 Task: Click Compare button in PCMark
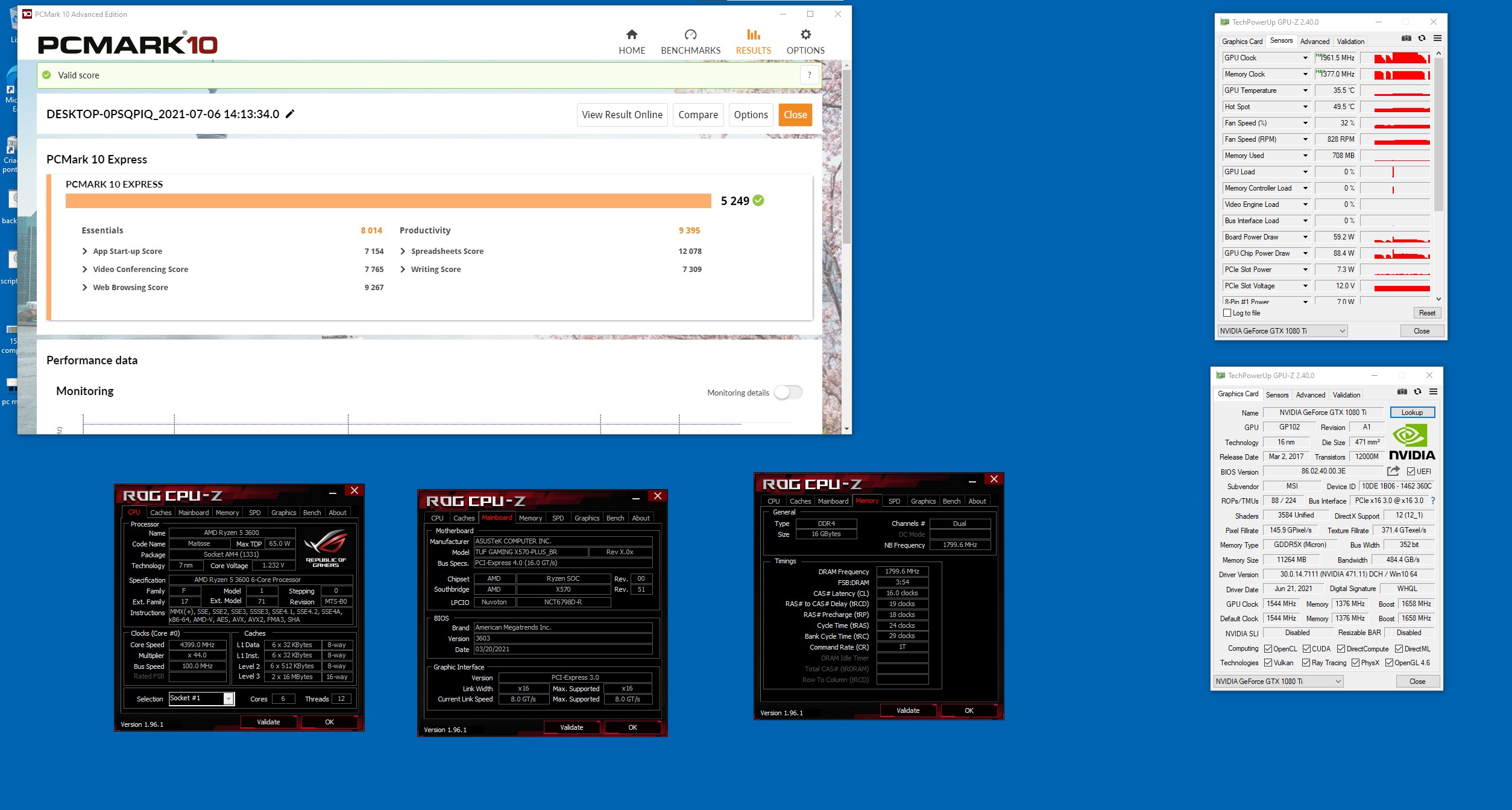click(698, 115)
